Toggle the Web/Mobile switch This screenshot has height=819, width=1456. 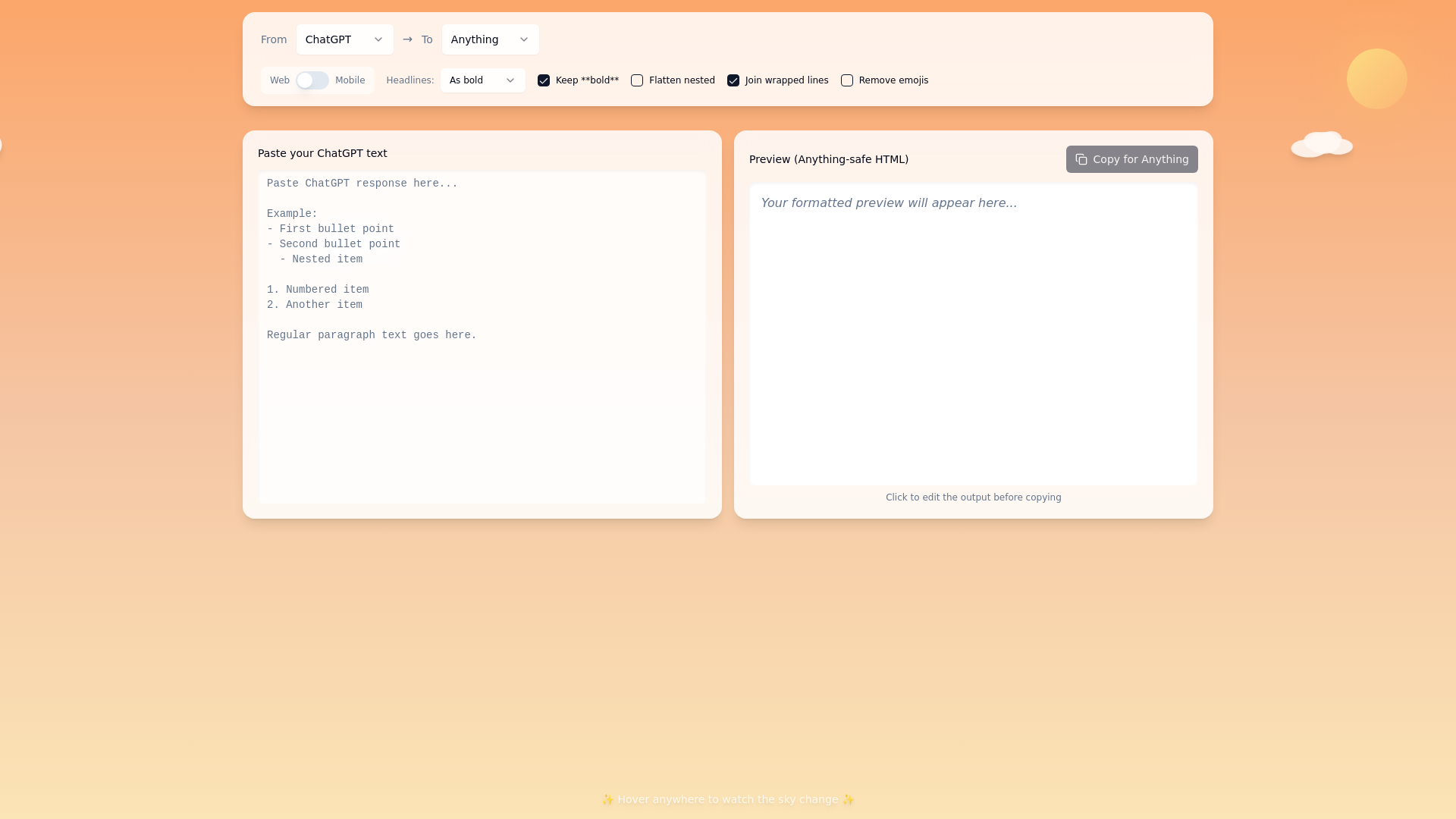tap(312, 80)
